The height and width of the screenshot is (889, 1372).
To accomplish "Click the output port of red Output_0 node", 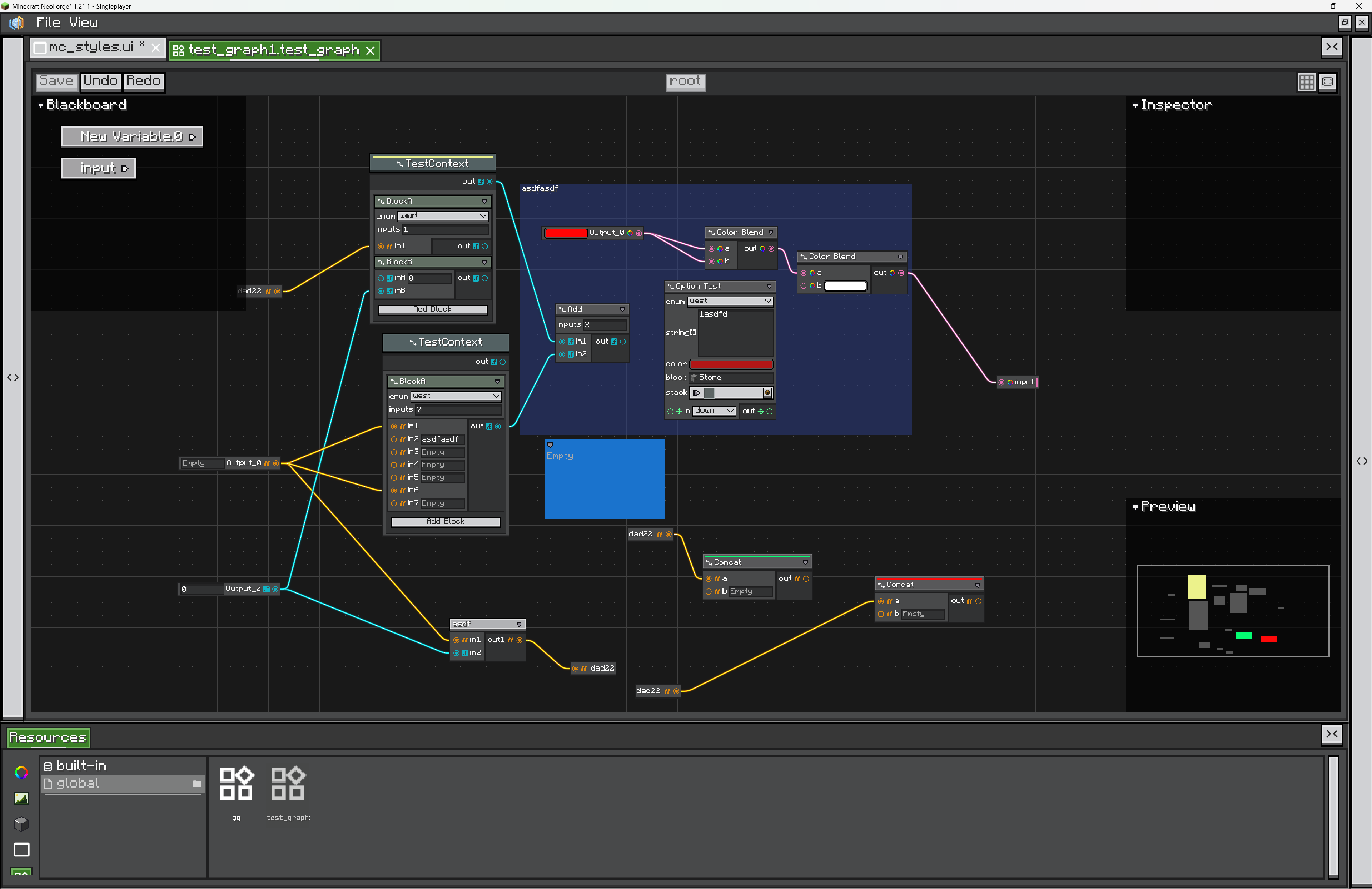I will [639, 233].
